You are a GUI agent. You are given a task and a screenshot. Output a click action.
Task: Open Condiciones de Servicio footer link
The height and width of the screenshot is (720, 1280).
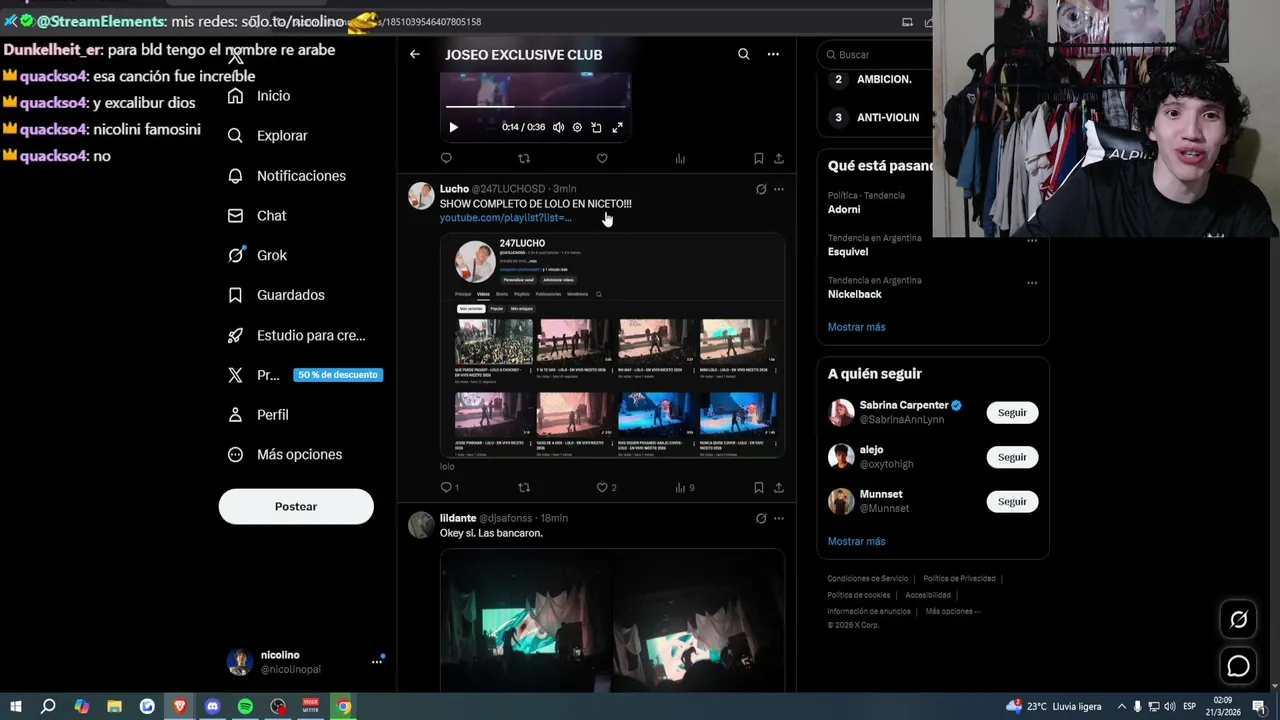(x=867, y=578)
